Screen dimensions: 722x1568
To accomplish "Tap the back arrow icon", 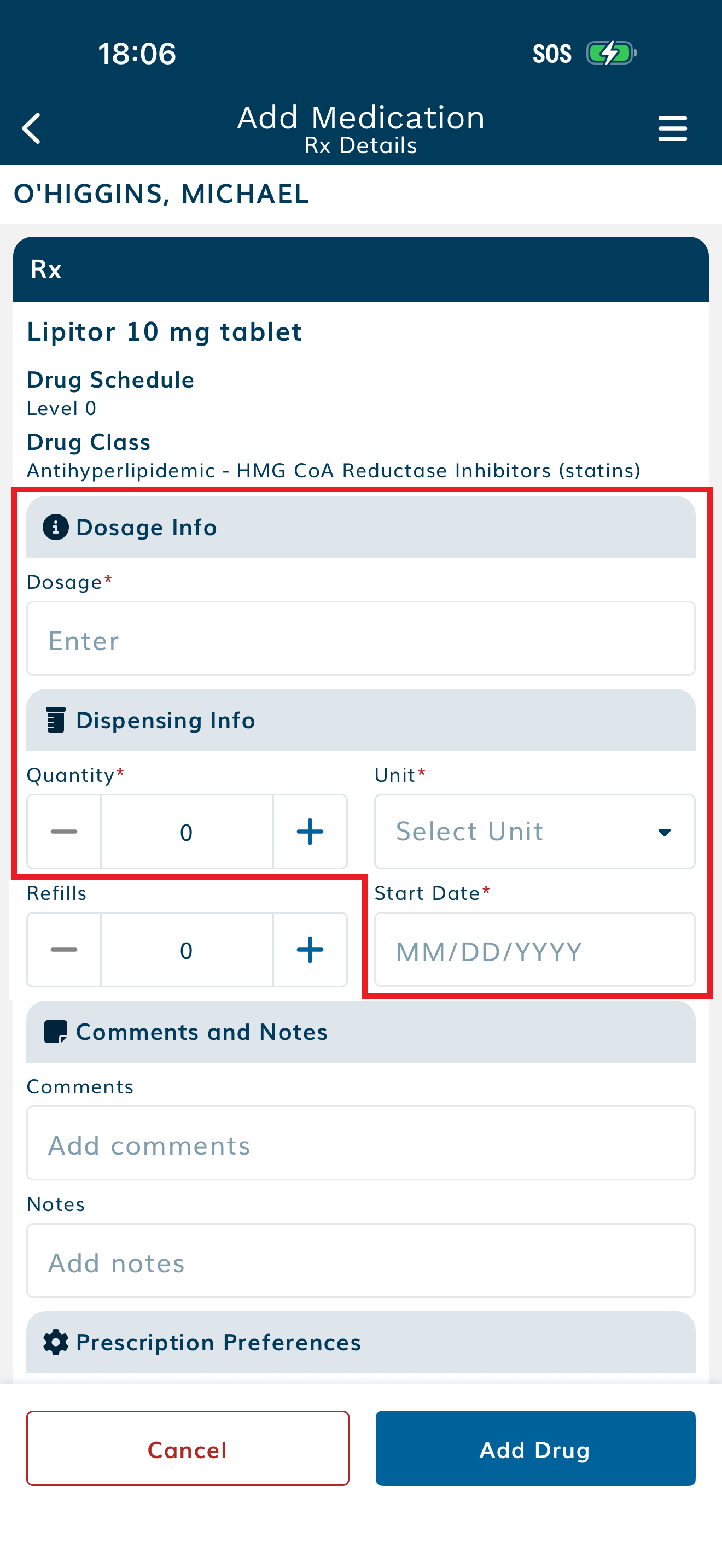I will coord(32,128).
